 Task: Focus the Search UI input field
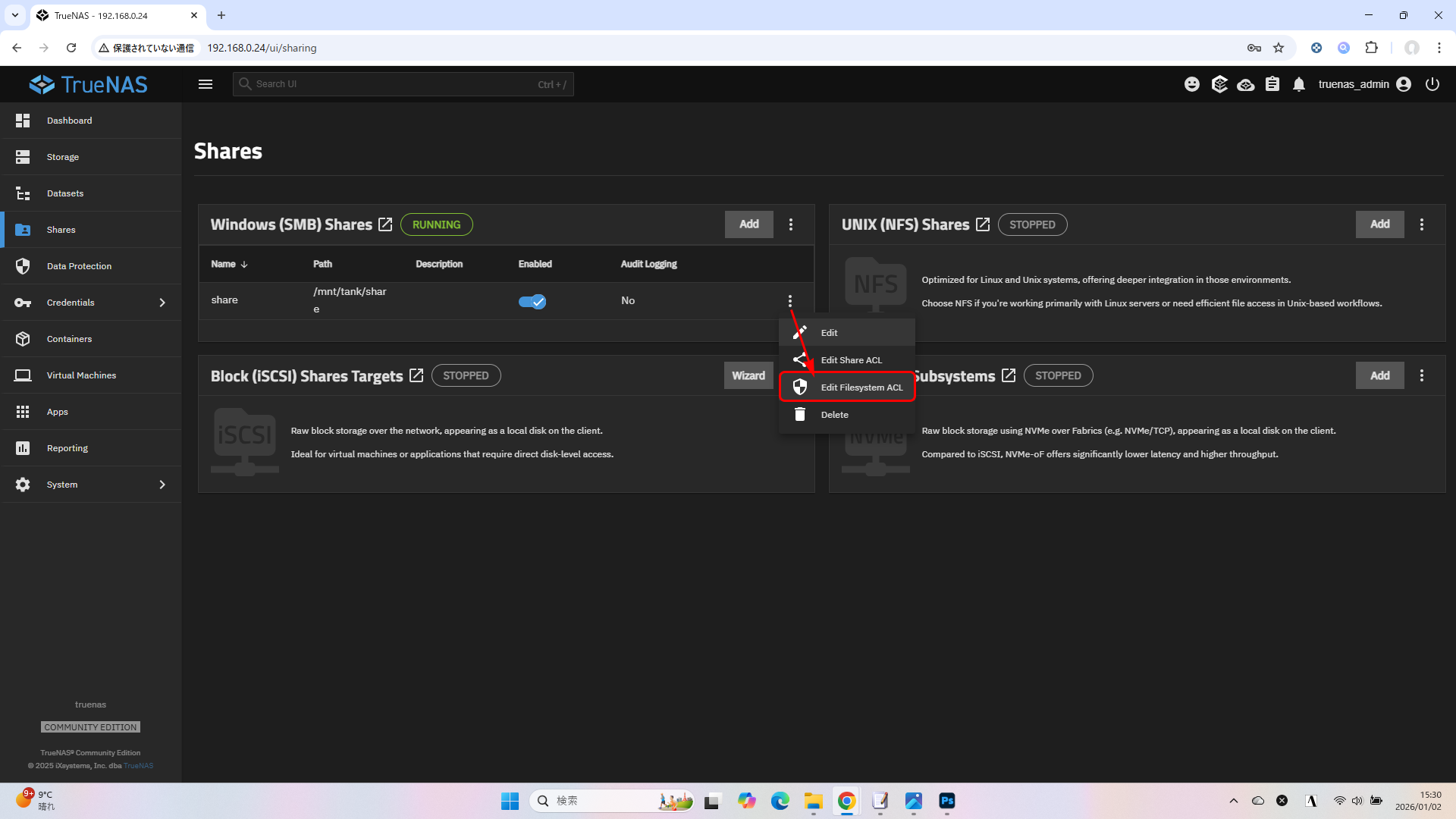click(394, 84)
